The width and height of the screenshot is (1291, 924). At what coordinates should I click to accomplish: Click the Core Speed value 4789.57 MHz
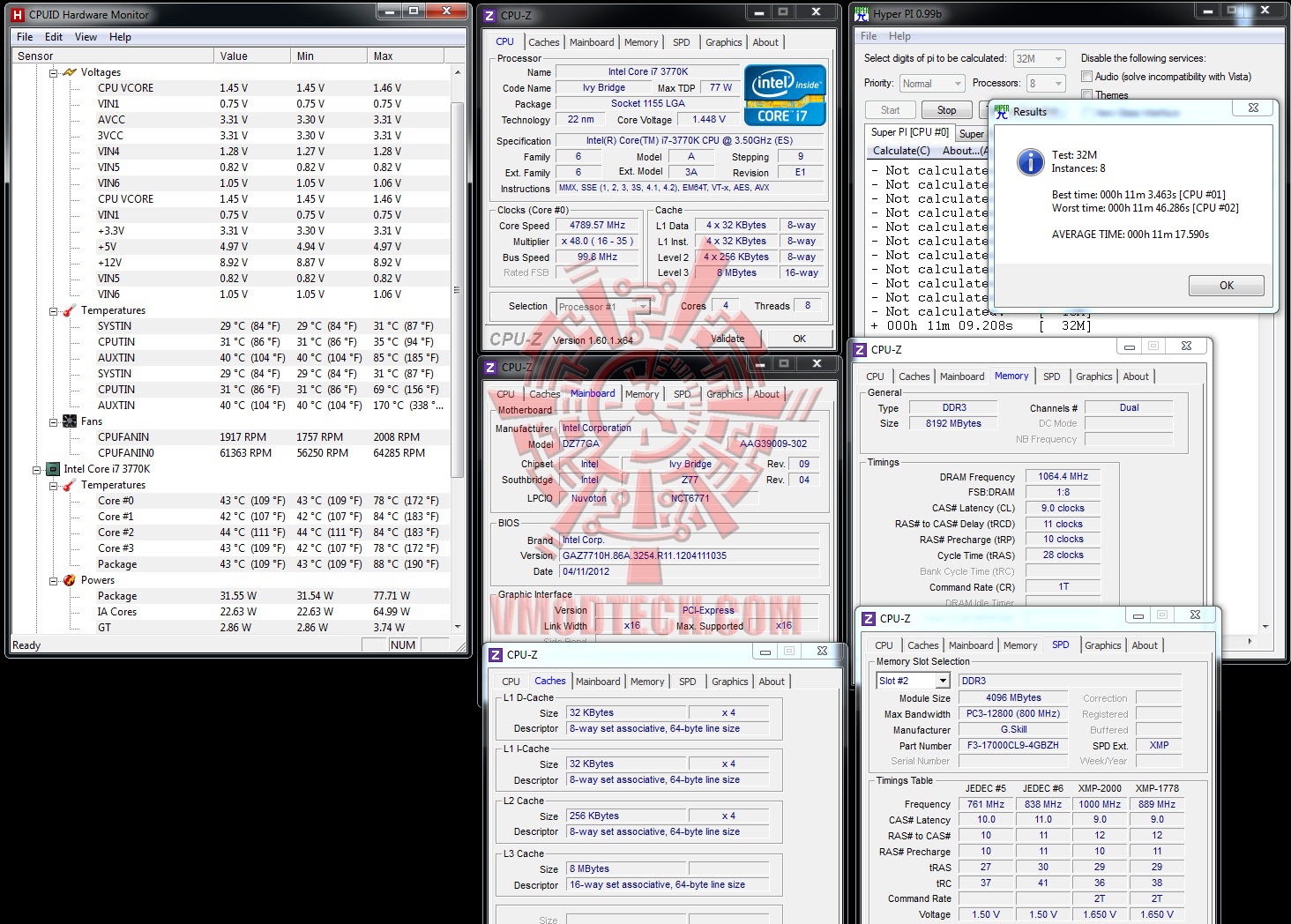point(598,226)
